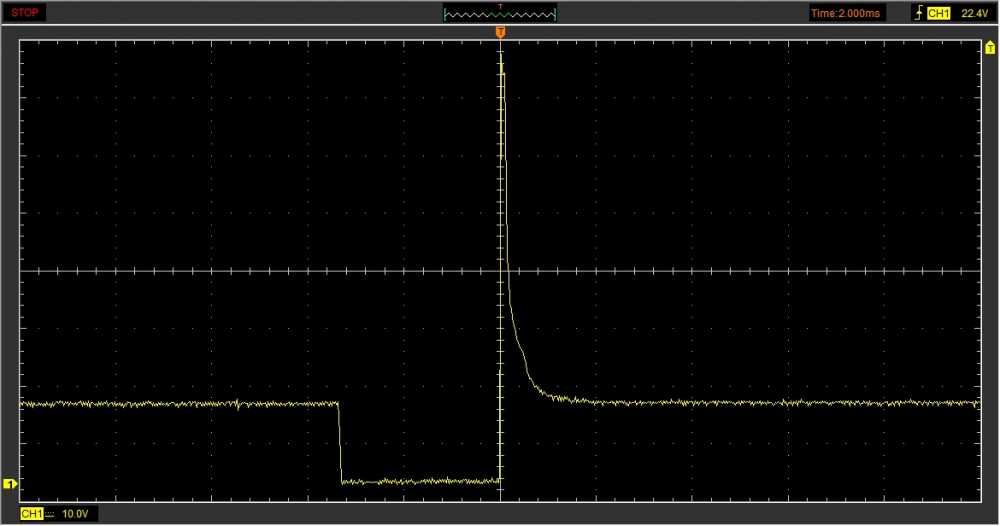1000x526 pixels.
Task: Select the CH1 trigger source label at top right
Action: (938, 14)
